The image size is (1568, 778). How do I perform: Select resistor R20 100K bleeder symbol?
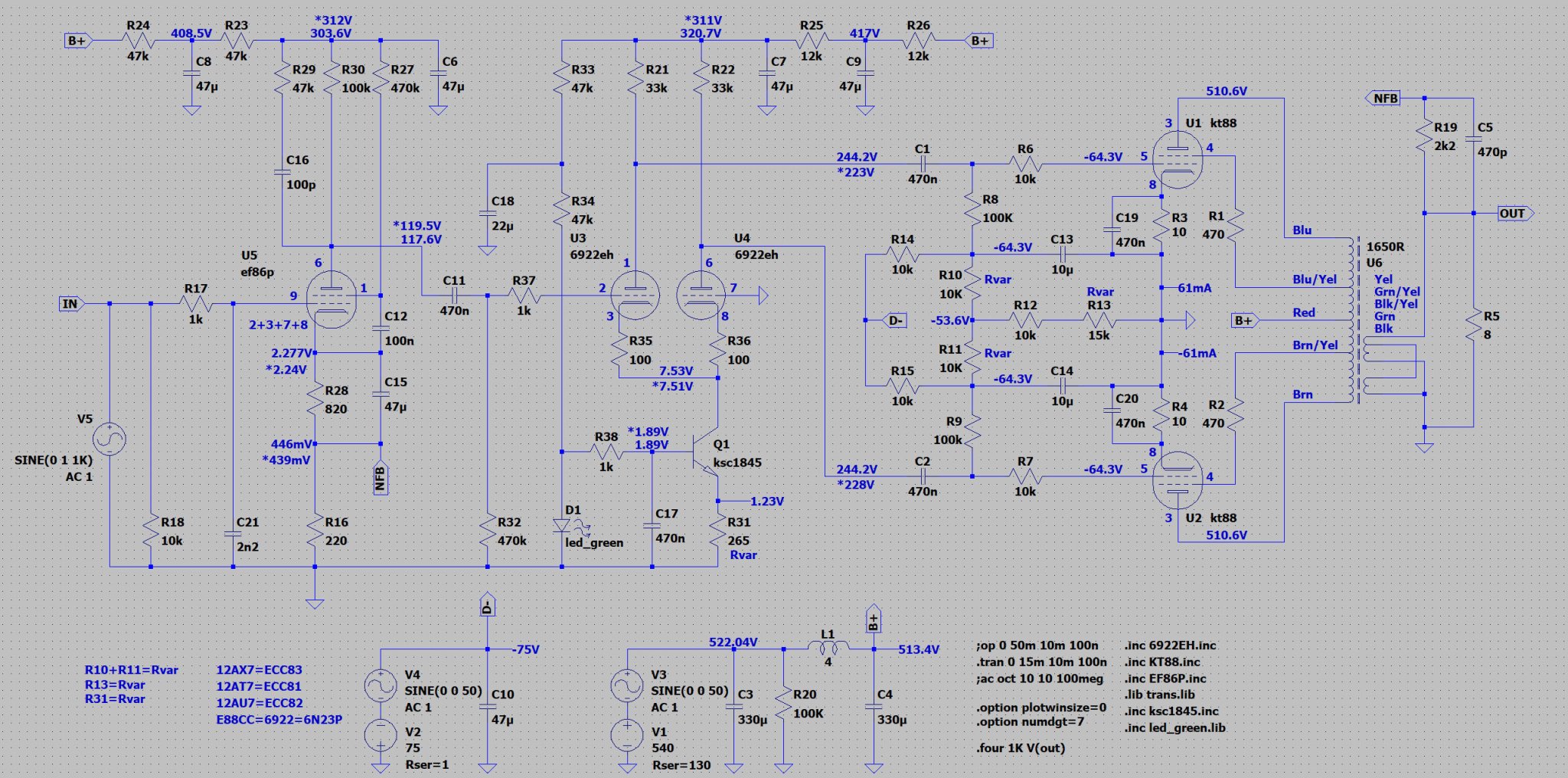coord(783,703)
